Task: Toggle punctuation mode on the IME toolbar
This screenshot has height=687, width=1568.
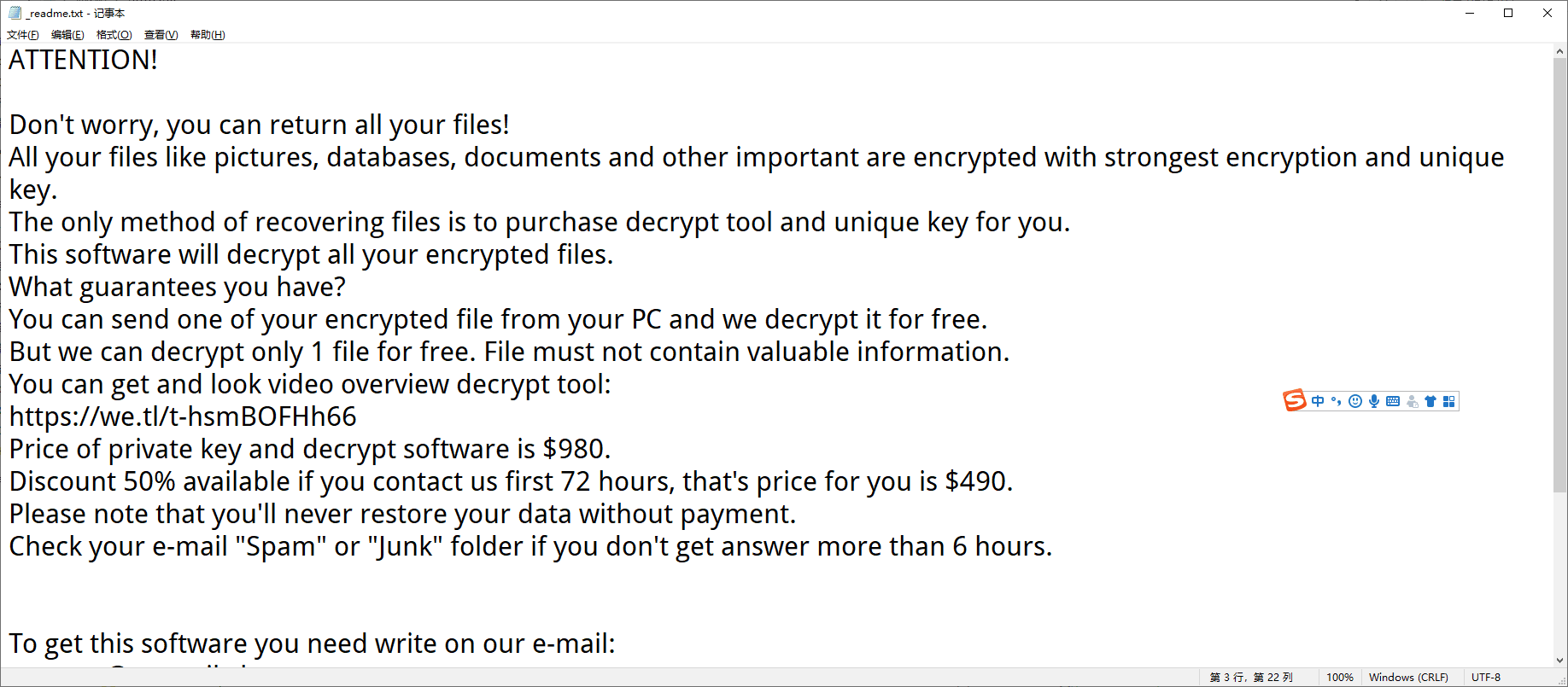Action: [1337, 401]
